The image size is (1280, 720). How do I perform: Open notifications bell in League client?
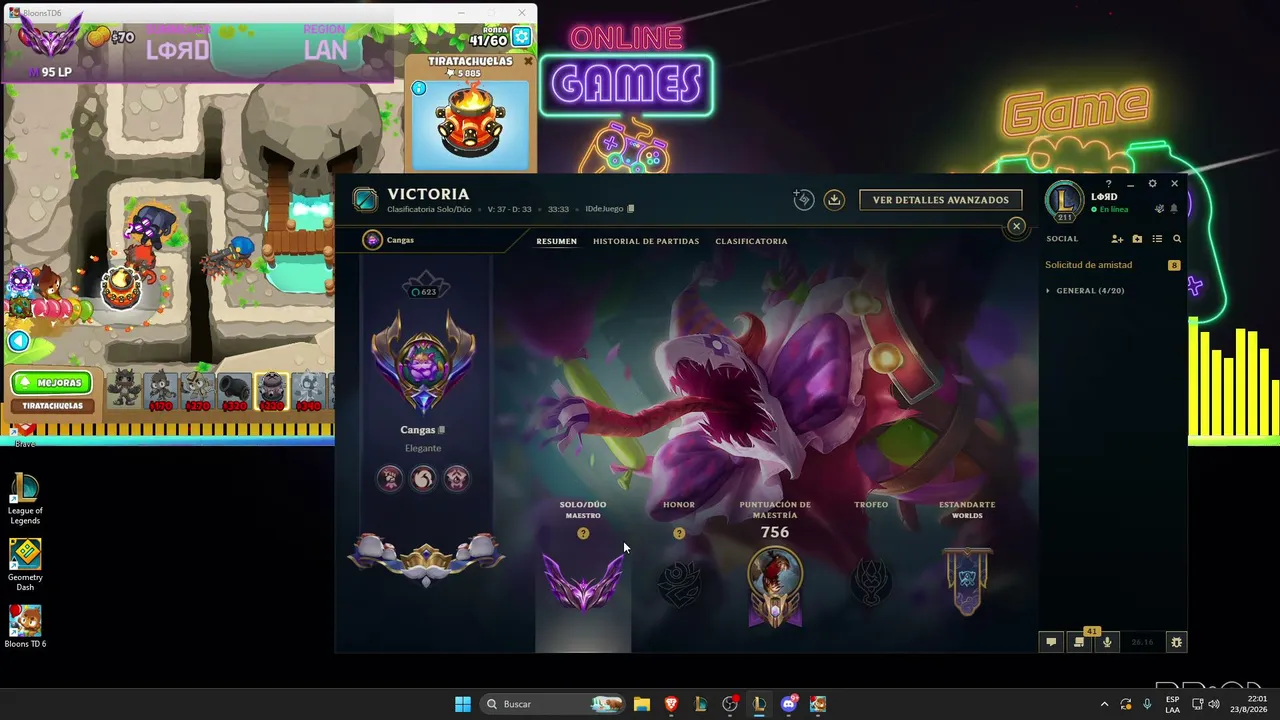tap(1174, 209)
